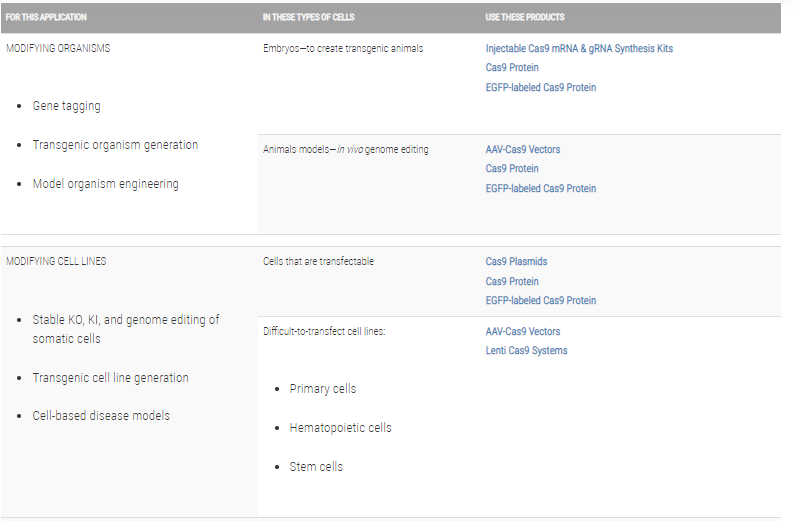Click the 'Gene tagging' bullet item

coord(66,106)
